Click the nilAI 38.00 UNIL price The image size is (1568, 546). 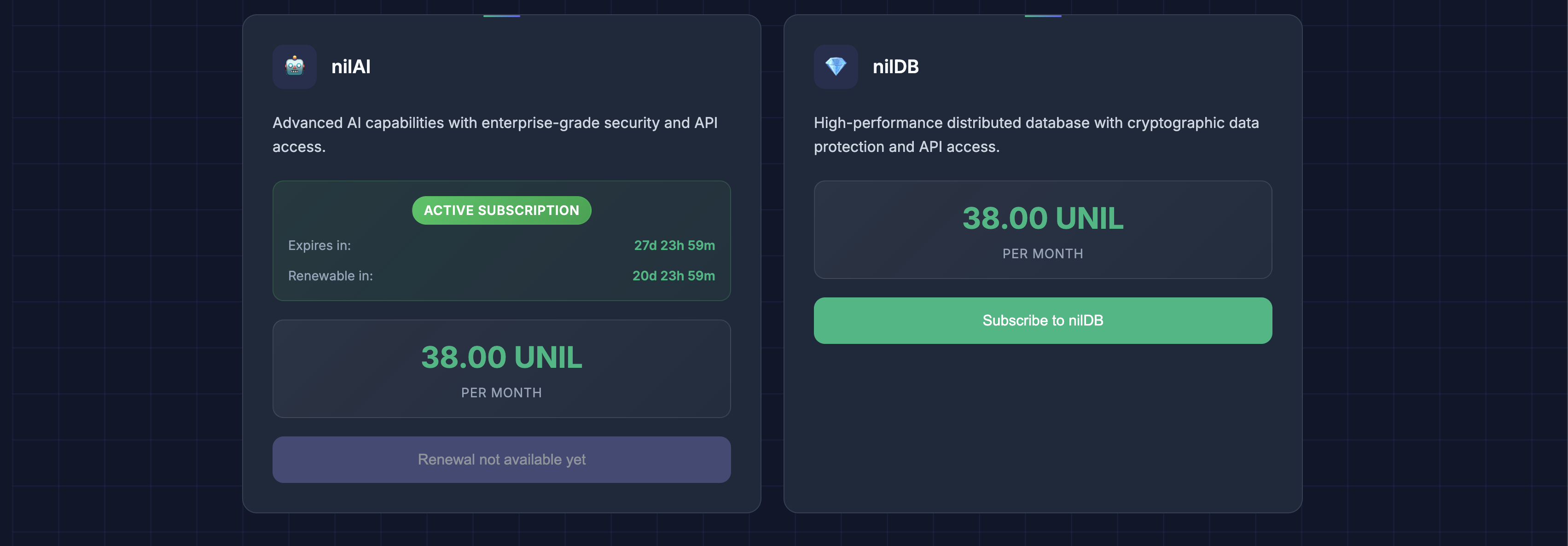coord(501,357)
